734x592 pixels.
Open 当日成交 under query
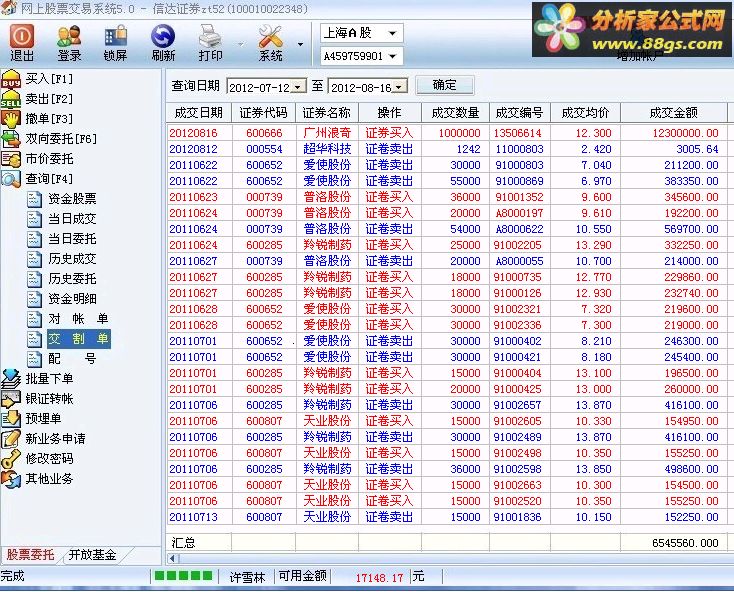click(62, 219)
